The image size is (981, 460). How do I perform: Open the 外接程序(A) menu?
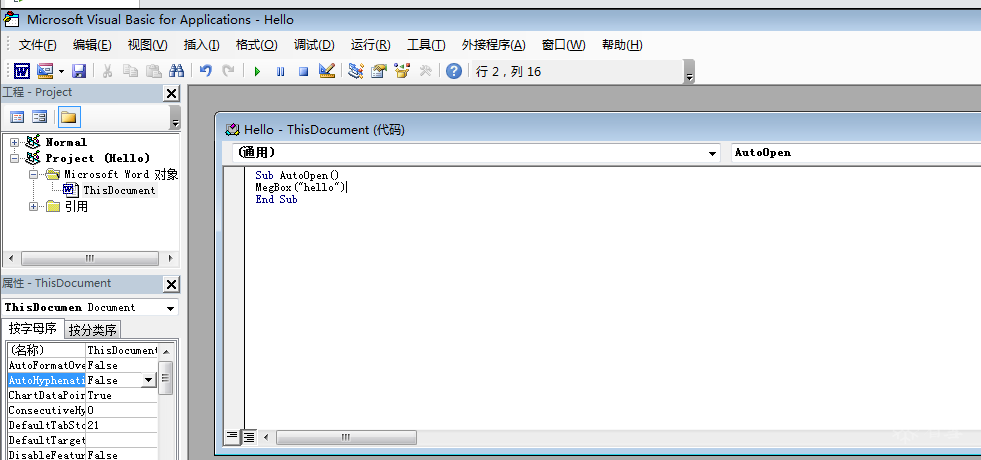[494, 45]
